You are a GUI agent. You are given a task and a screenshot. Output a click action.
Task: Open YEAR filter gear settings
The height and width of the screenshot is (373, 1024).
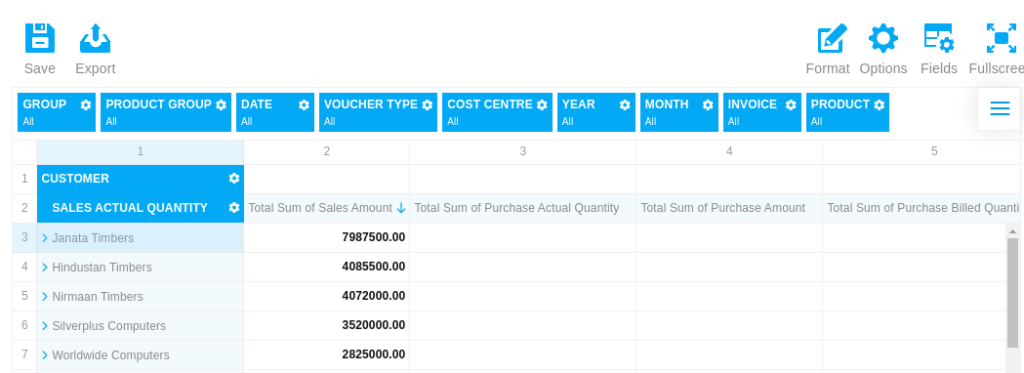[625, 105]
